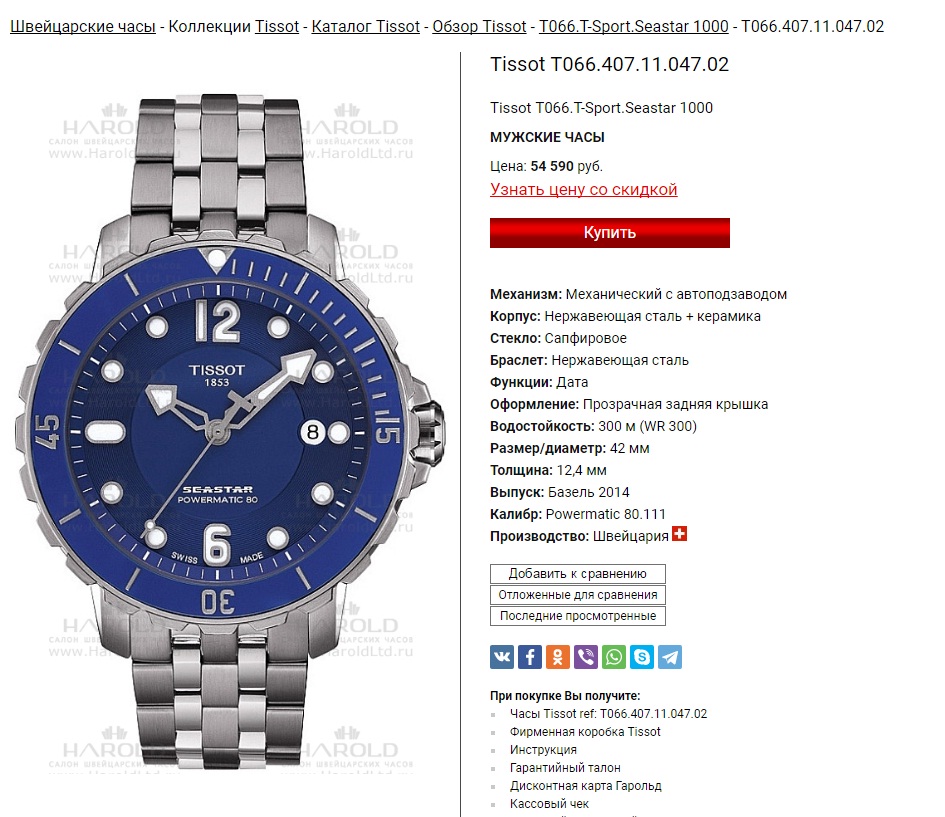Screen dimensions: 945x817
Task: Open the Tissot collections breadcrumb link
Action: [x=277, y=27]
